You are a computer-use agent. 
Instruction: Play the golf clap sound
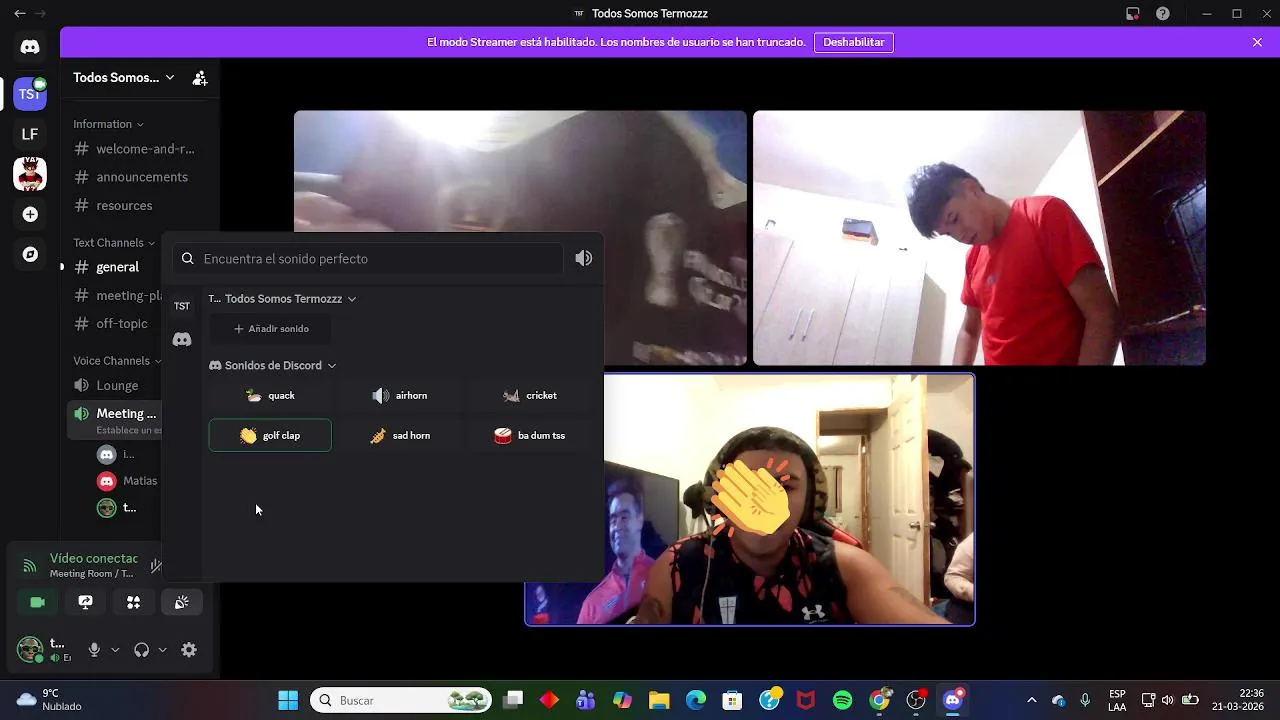click(270, 435)
